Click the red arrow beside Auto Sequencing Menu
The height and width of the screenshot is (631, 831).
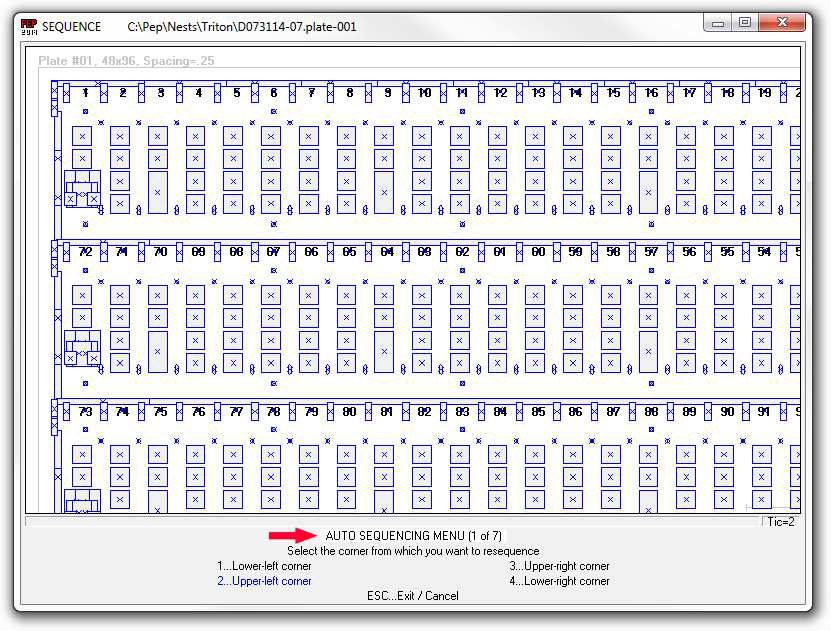click(291, 536)
